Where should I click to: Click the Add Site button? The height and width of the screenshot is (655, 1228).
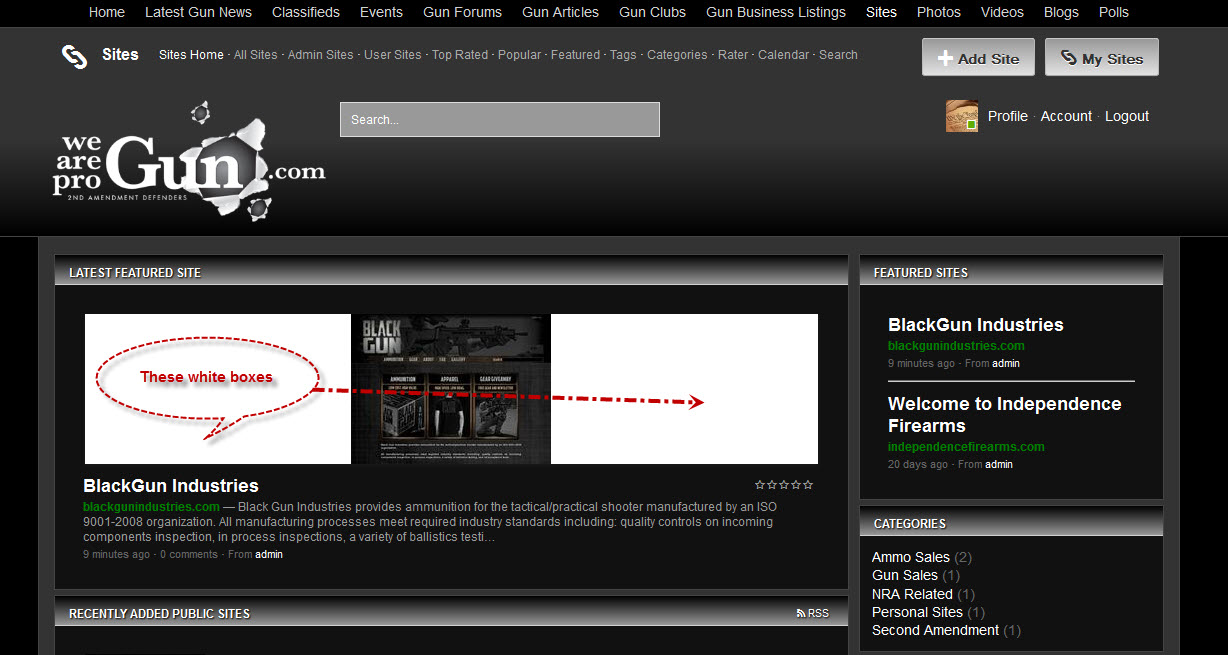(x=977, y=58)
